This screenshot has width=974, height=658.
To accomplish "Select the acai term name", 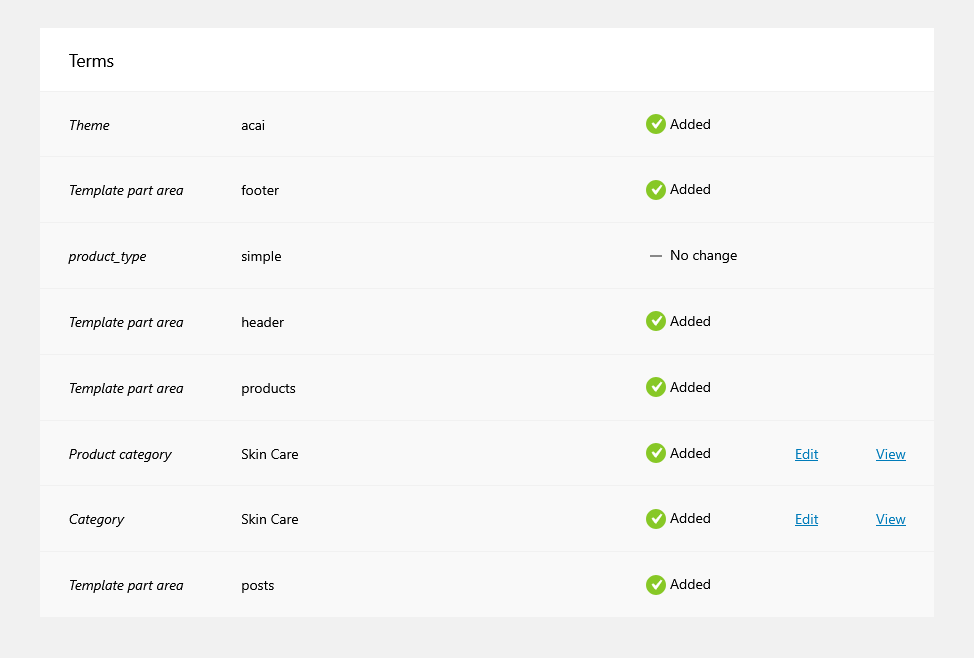I will tap(253, 126).
